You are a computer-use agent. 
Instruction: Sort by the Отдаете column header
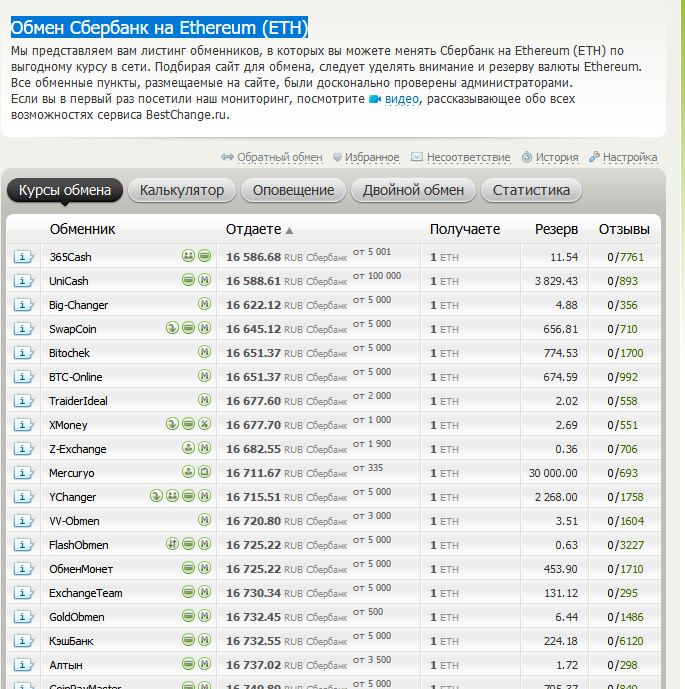pyautogui.click(x=253, y=229)
